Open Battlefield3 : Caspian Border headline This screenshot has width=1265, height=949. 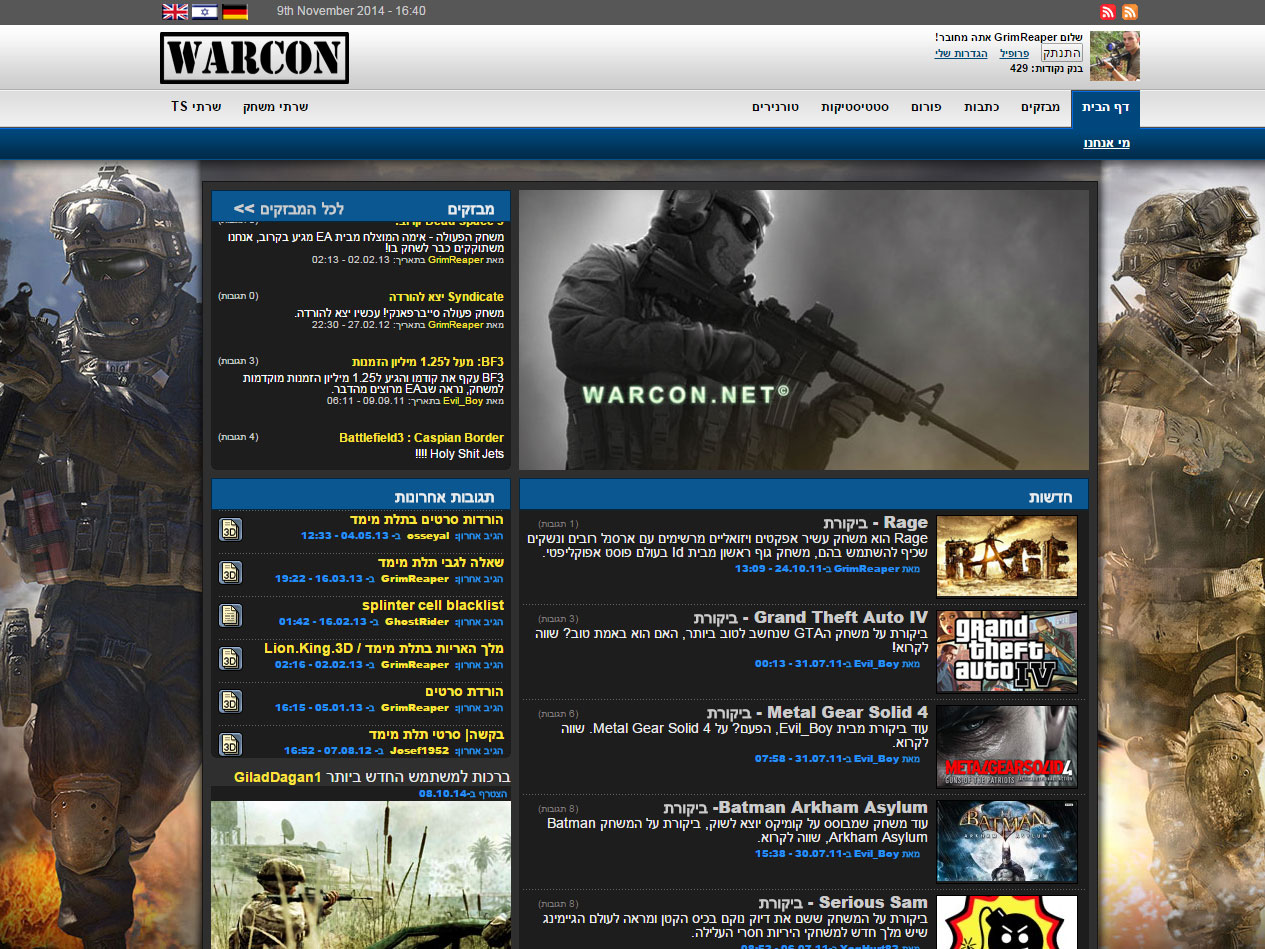pyautogui.click(x=422, y=438)
